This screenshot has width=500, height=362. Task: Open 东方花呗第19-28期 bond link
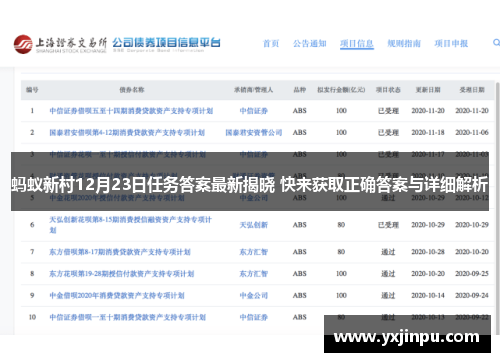(122, 274)
